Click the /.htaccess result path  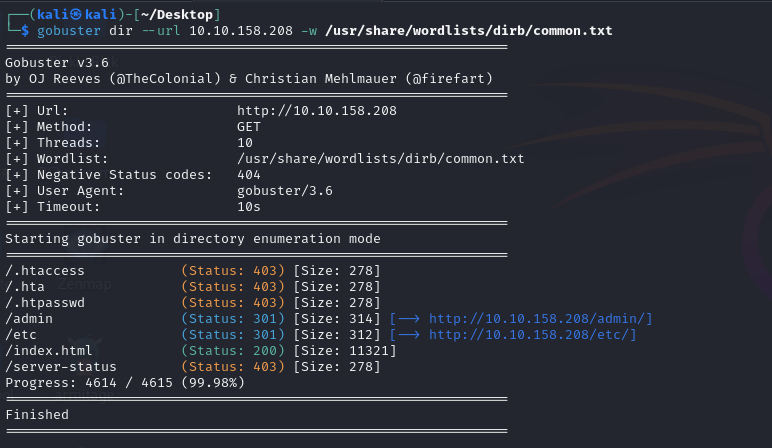pos(45,270)
